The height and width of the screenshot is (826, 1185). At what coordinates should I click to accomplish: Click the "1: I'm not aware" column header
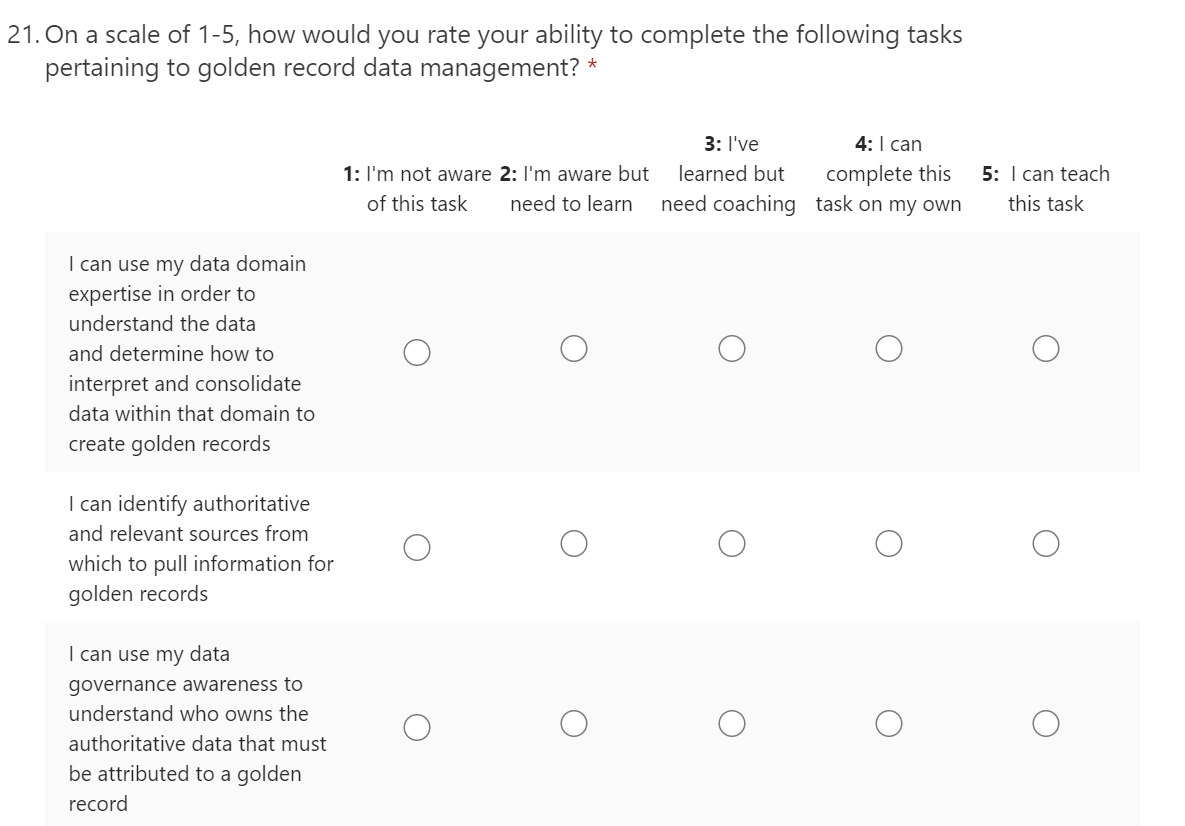[x=417, y=189]
